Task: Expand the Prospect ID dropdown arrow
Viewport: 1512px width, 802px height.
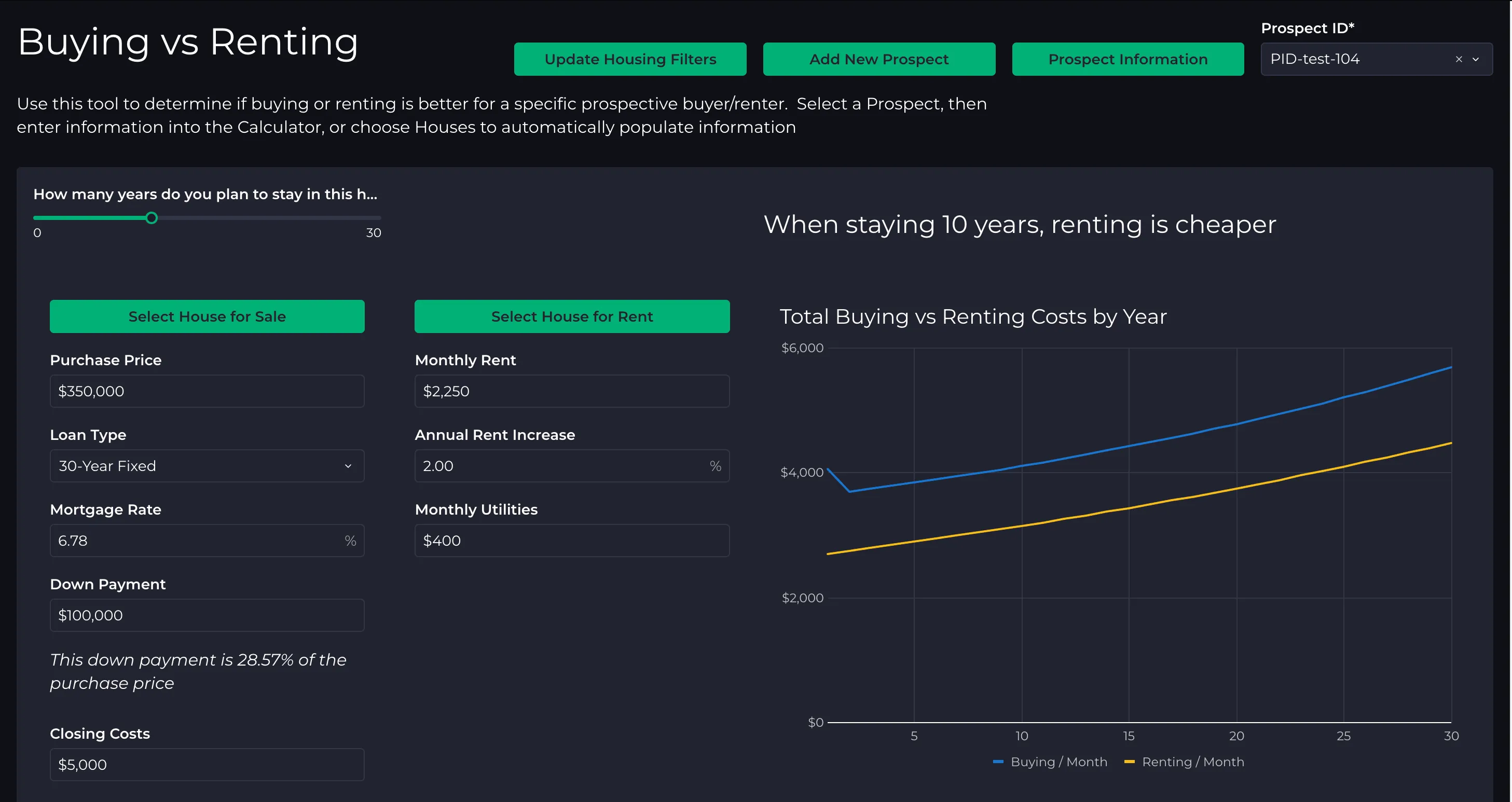Action: (1476, 59)
